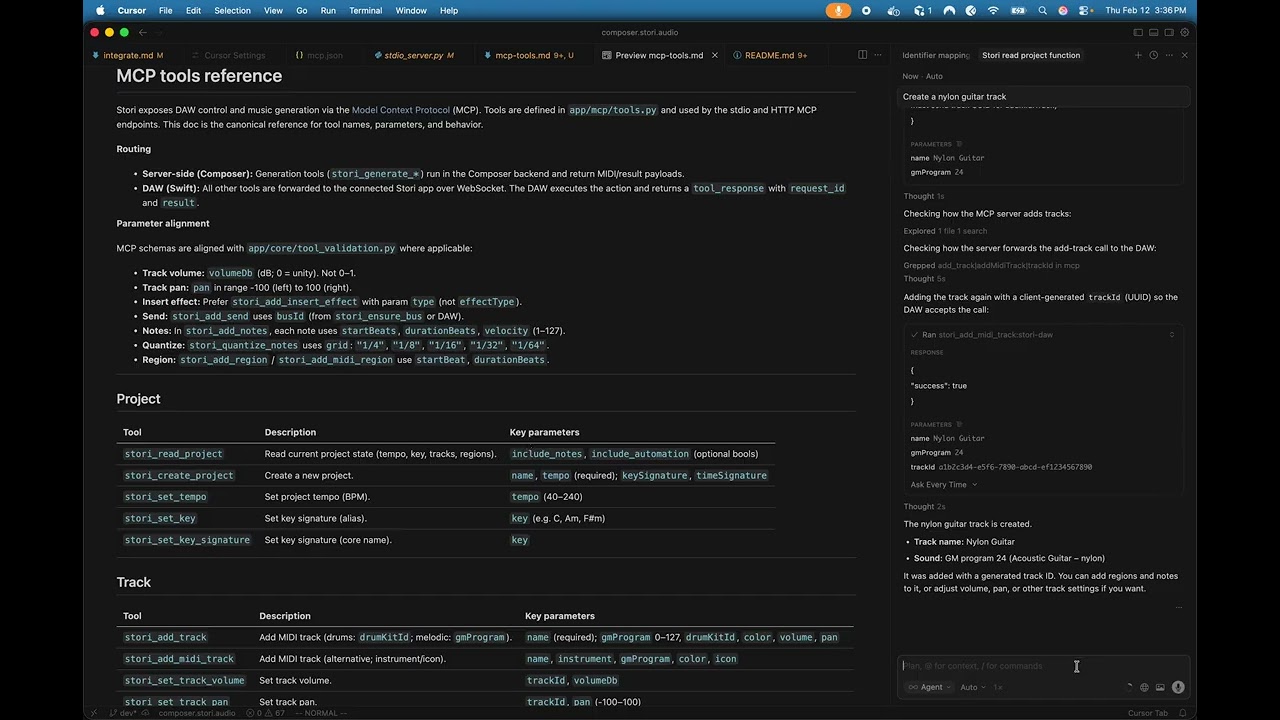Select the Identifier mapping chat tab
The width and height of the screenshot is (1280, 720).
(935, 55)
